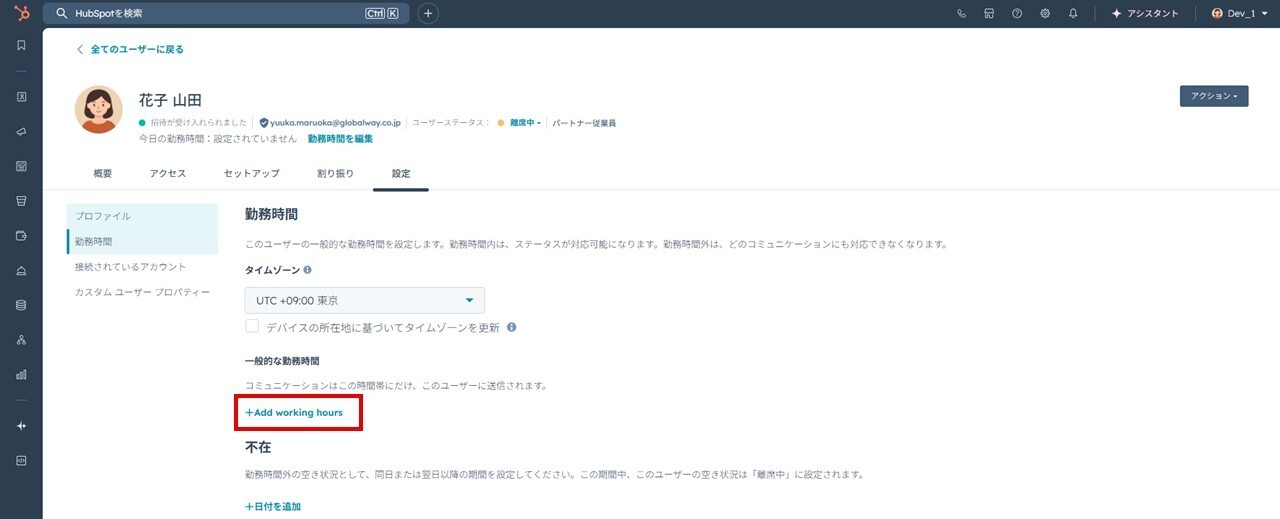
Task: Switch to the セットアップ tab
Action: pyautogui.click(x=252, y=173)
